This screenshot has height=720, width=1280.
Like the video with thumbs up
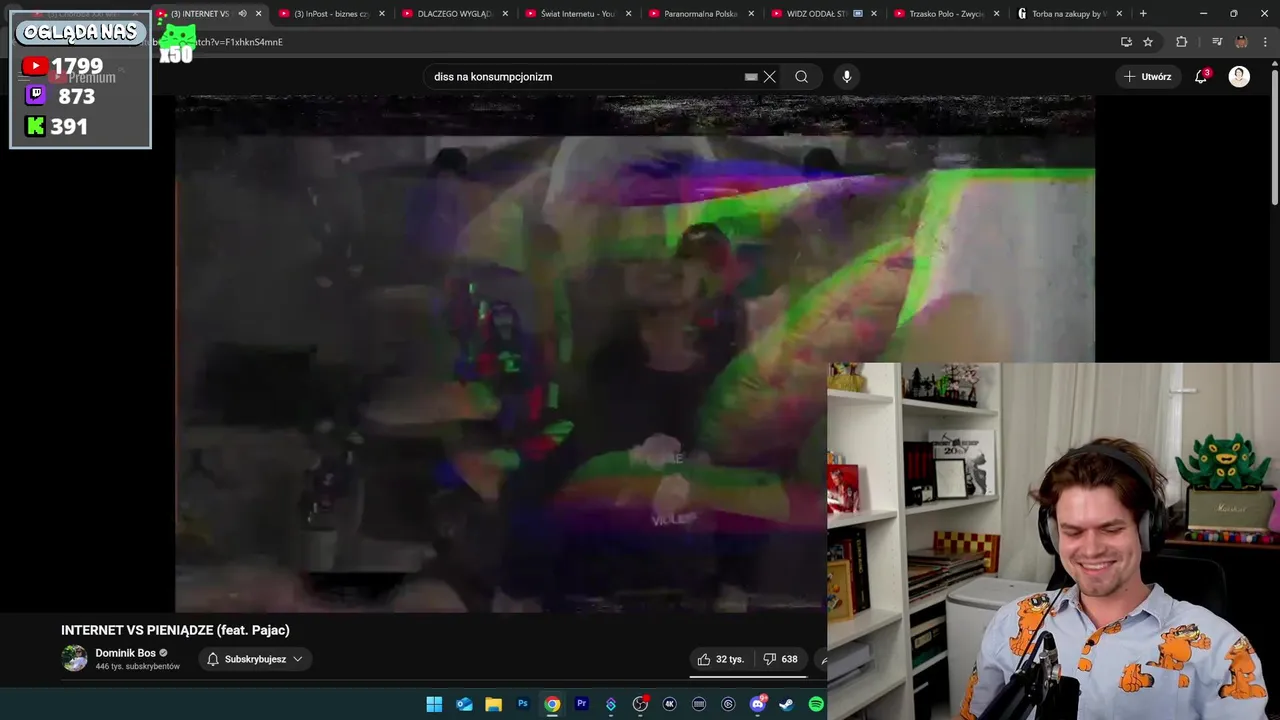pos(720,659)
